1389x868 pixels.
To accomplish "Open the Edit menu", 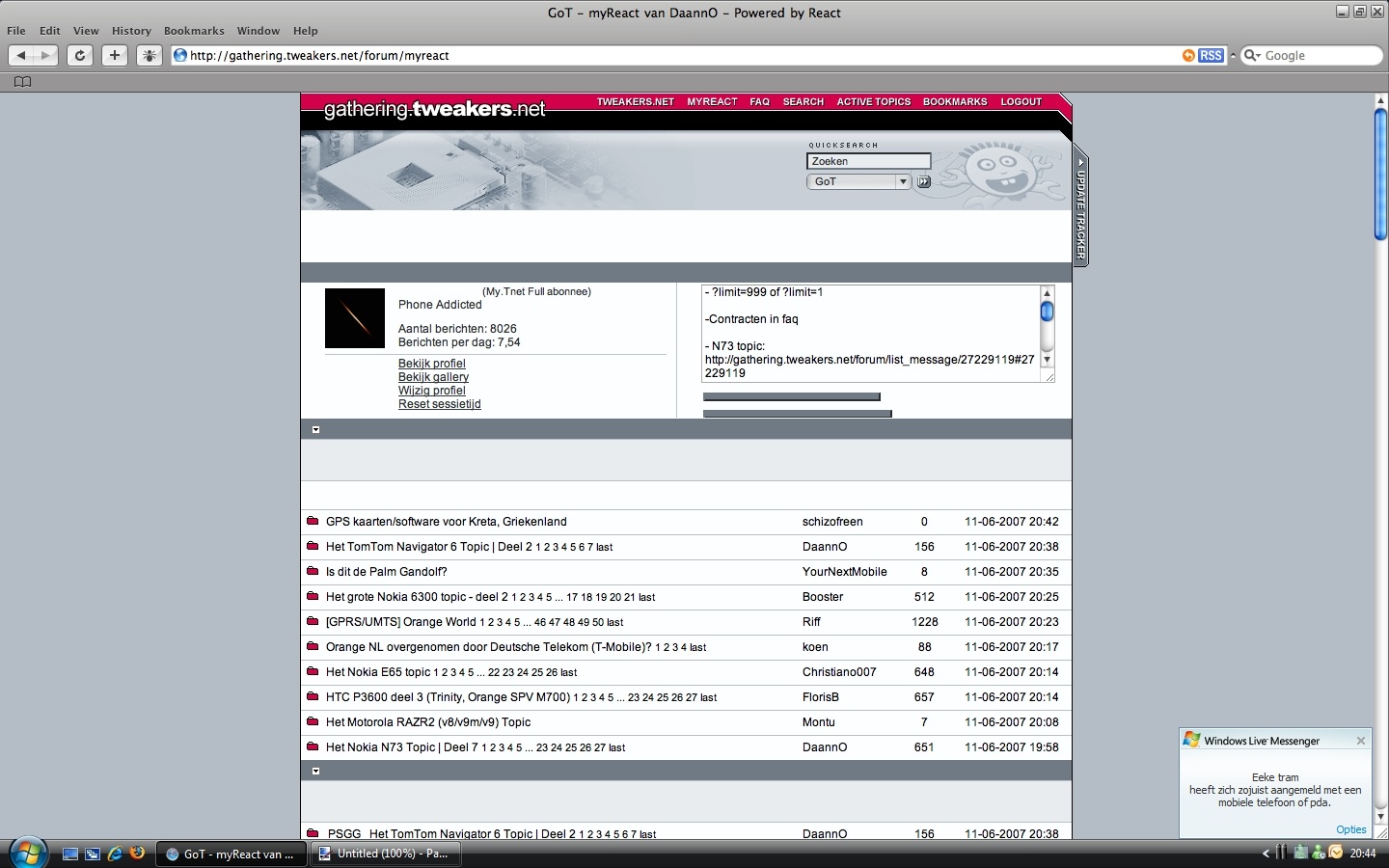I will pos(50,31).
